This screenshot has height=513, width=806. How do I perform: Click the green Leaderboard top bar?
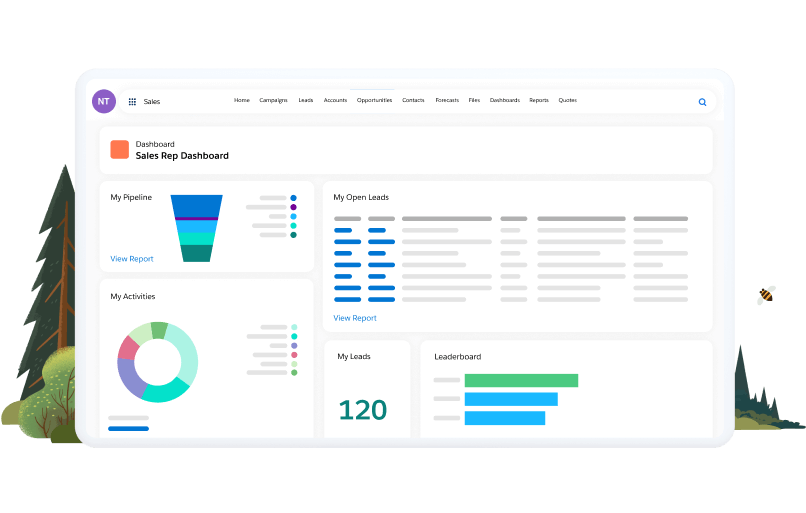pos(521,380)
